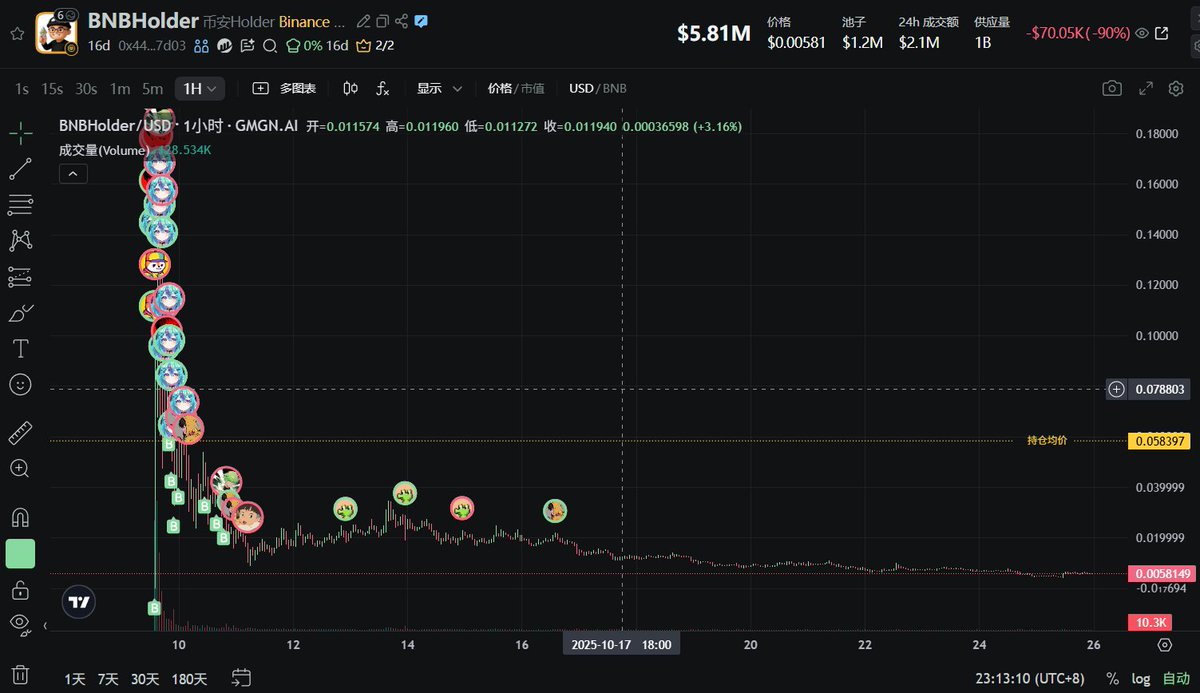1200x693 pixels.
Task: Select the brush drawing tool
Action: coord(20,313)
